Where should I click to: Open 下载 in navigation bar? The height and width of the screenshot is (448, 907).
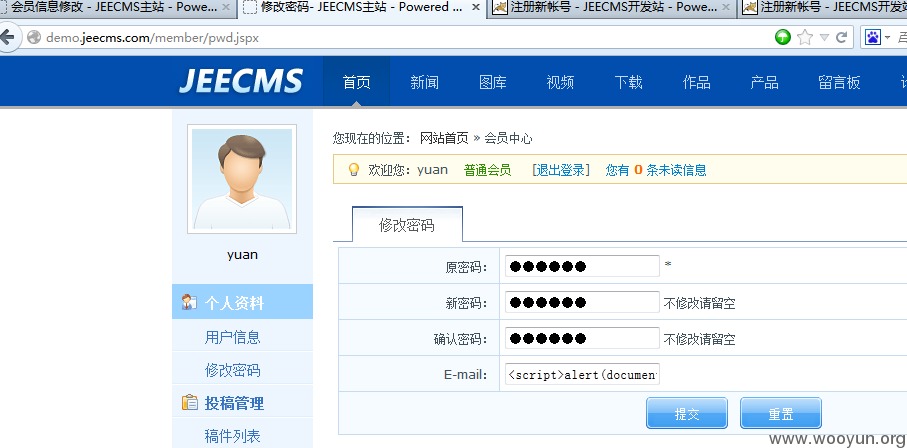tap(629, 82)
